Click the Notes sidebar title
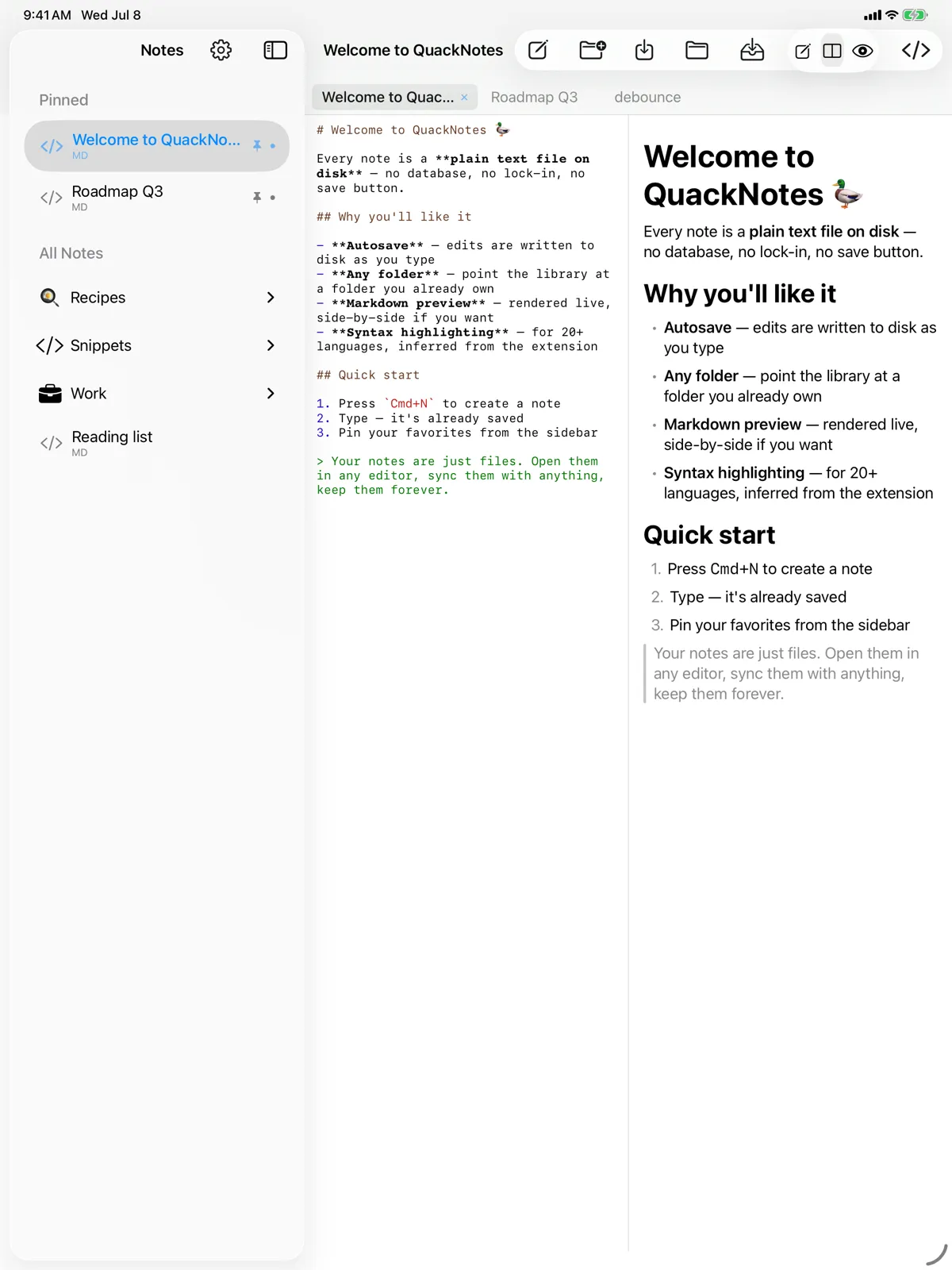Image resolution: width=952 pixels, height=1270 pixels. [x=162, y=50]
